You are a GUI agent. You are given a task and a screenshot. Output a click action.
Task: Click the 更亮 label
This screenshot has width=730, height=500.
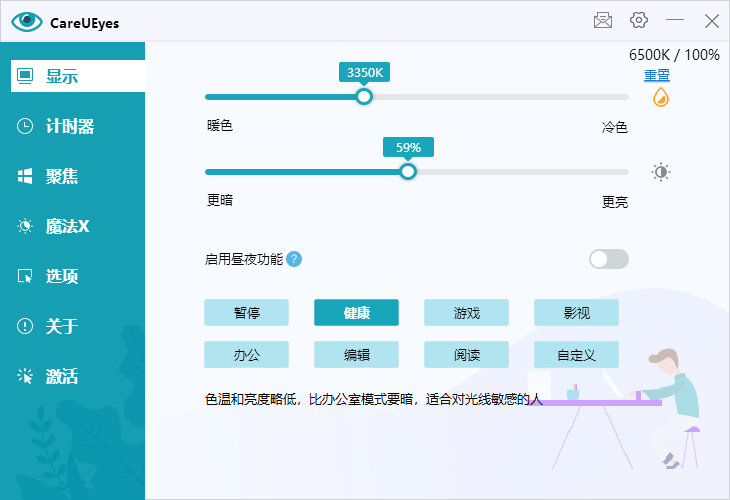point(615,202)
